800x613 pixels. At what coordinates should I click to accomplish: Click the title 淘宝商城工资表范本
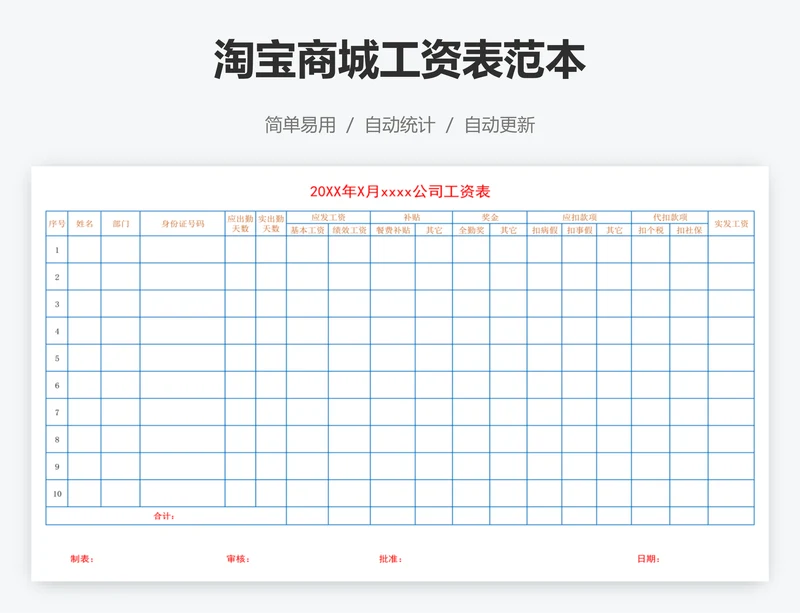[x=399, y=60]
